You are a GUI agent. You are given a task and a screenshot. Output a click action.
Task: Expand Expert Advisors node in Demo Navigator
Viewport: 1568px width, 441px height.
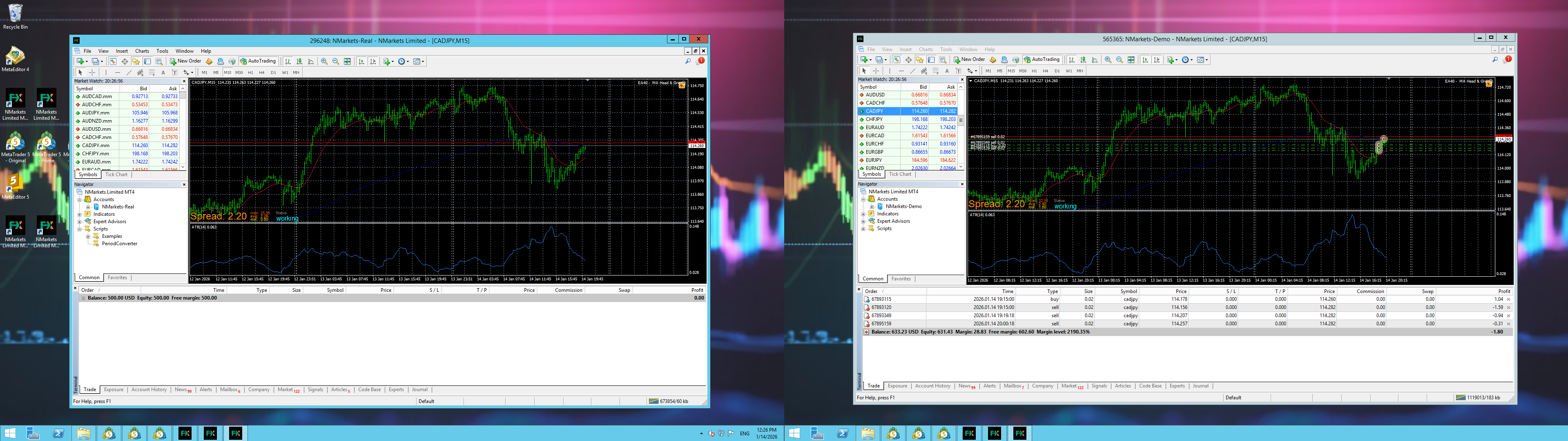coord(864,221)
